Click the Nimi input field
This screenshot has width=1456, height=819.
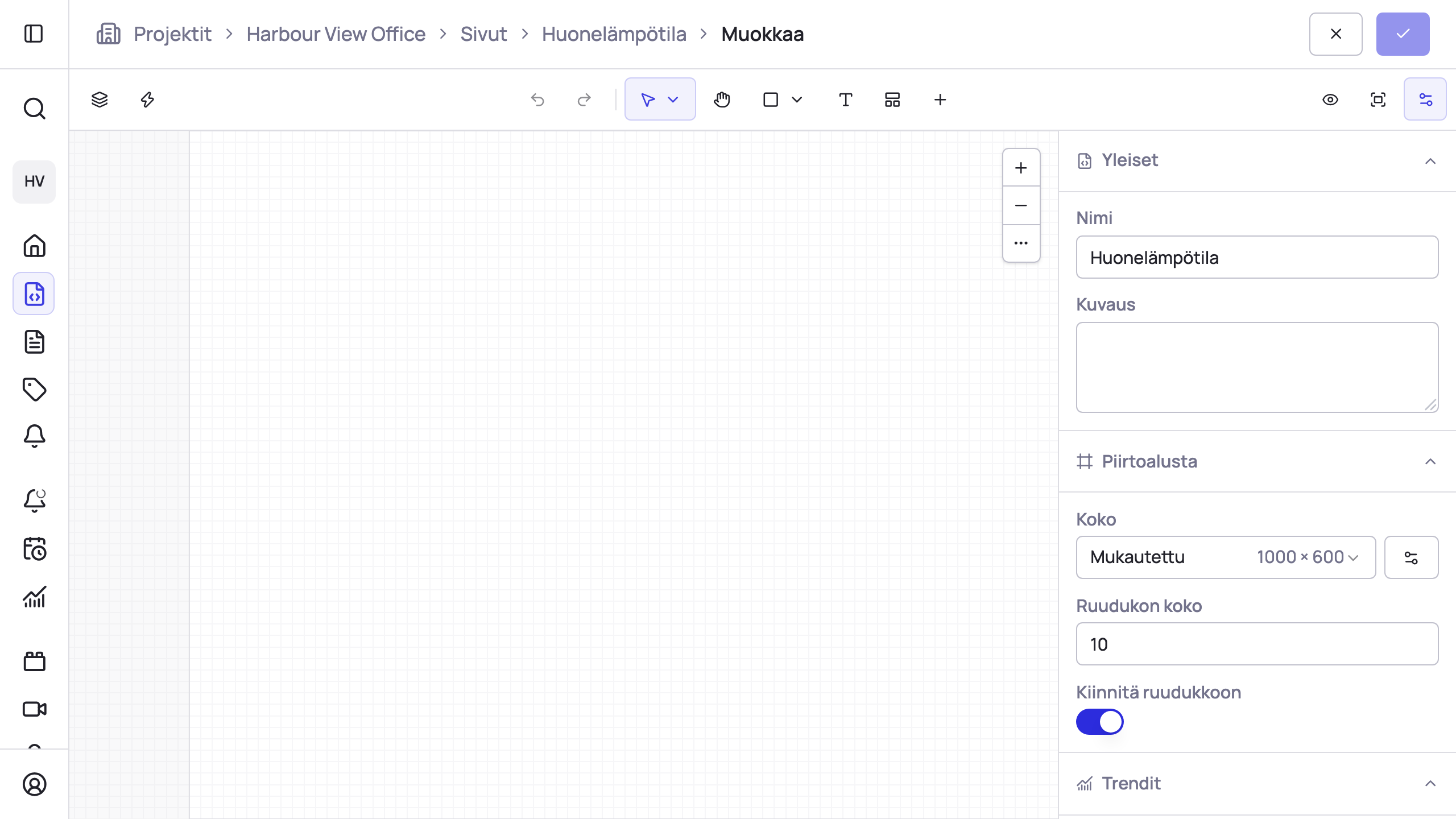(x=1257, y=257)
